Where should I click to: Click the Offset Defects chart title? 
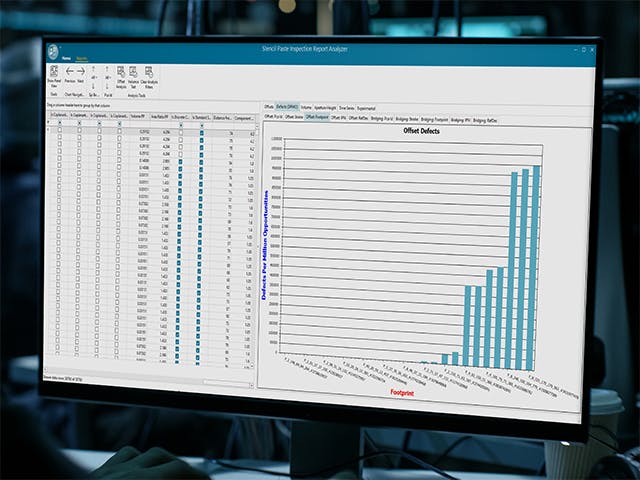click(421, 131)
